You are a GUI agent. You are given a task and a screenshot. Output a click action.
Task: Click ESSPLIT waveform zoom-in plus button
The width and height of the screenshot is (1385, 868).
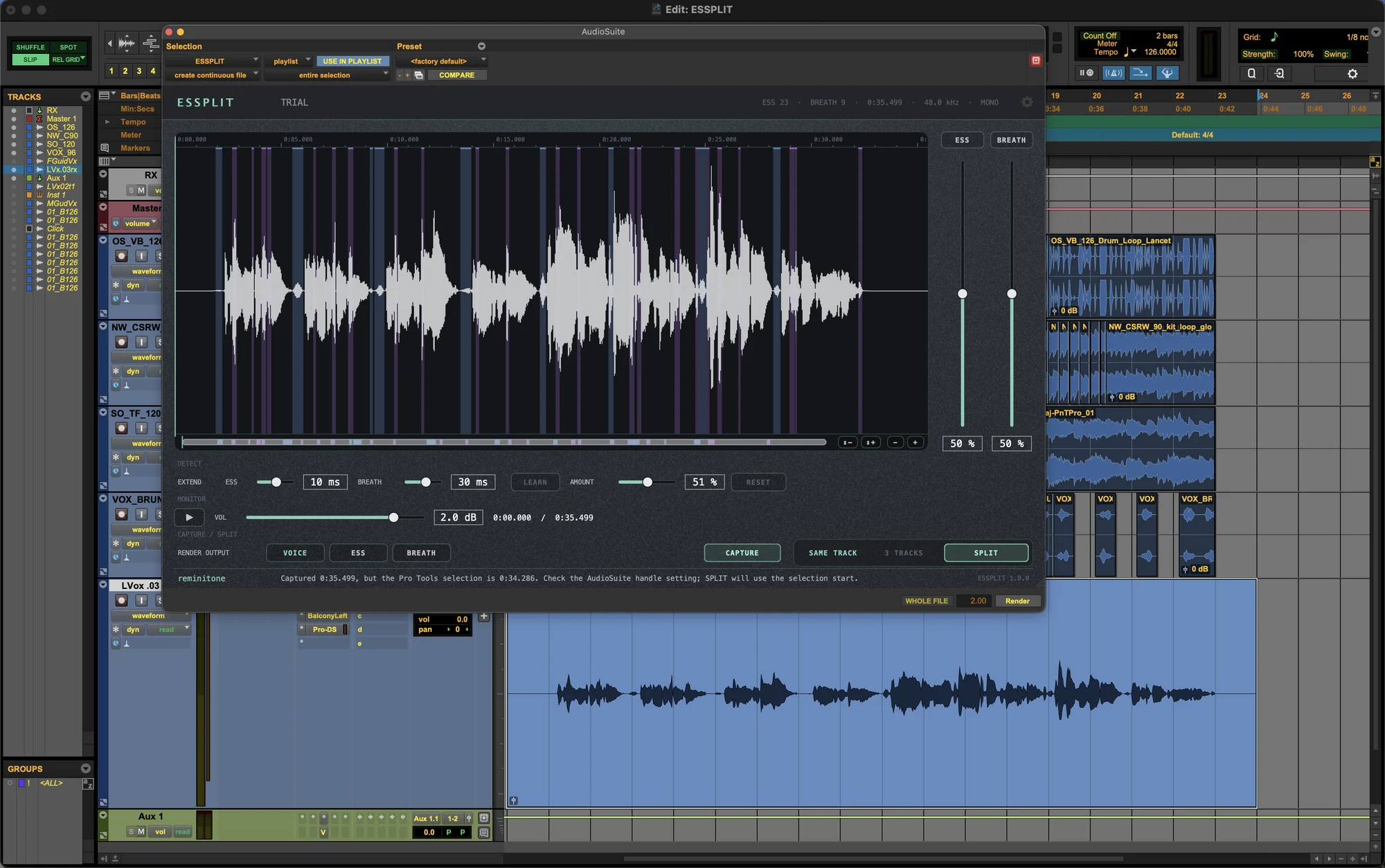tap(915, 442)
